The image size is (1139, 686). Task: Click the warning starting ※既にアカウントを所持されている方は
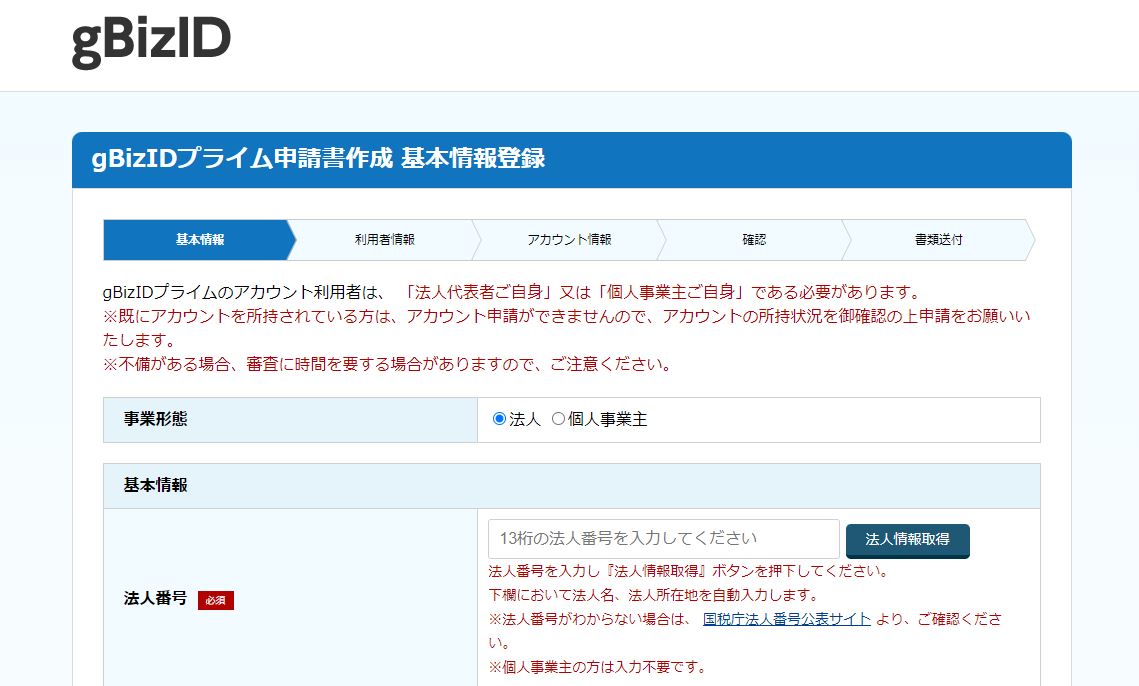click(567, 328)
